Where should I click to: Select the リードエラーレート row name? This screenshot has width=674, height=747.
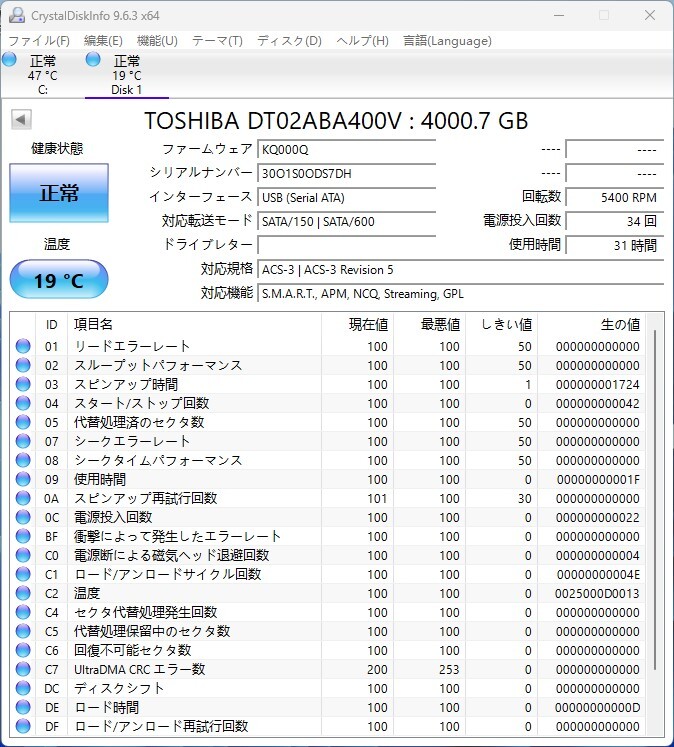[132, 346]
